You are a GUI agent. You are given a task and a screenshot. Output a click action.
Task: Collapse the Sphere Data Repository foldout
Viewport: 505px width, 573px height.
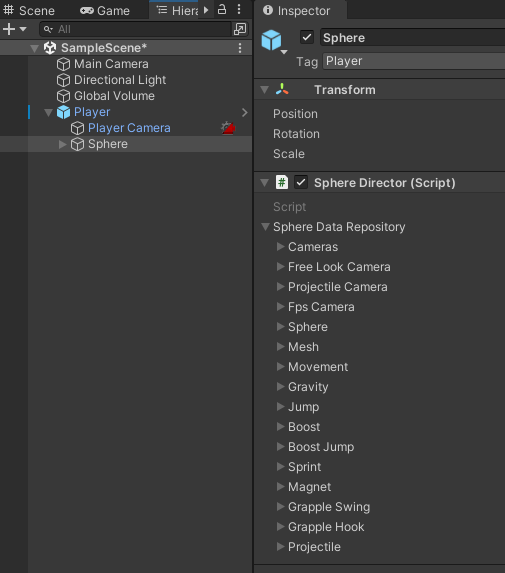pyautogui.click(x=266, y=227)
